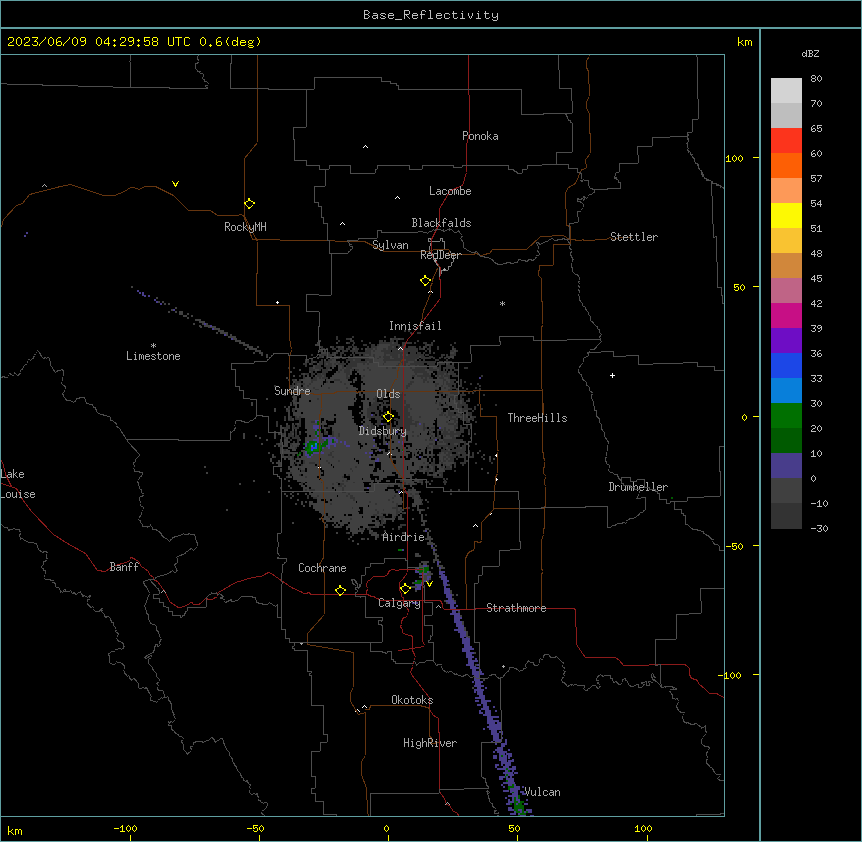The height and width of the screenshot is (842, 862).
Task: Click the yellow diamond marker below Olds
Action: (388, 417)
